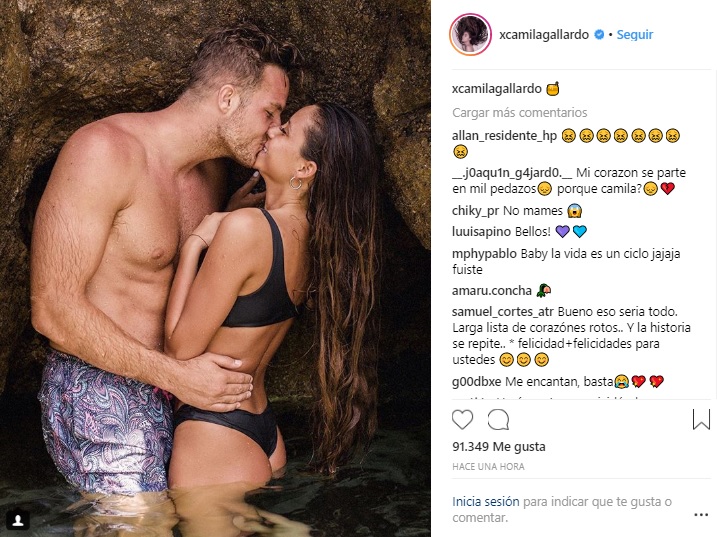Image resolution: width=717 pixels, height=537 pixels.
Task: Open comments via the speech bubble icon
Action: coord(498,419)
